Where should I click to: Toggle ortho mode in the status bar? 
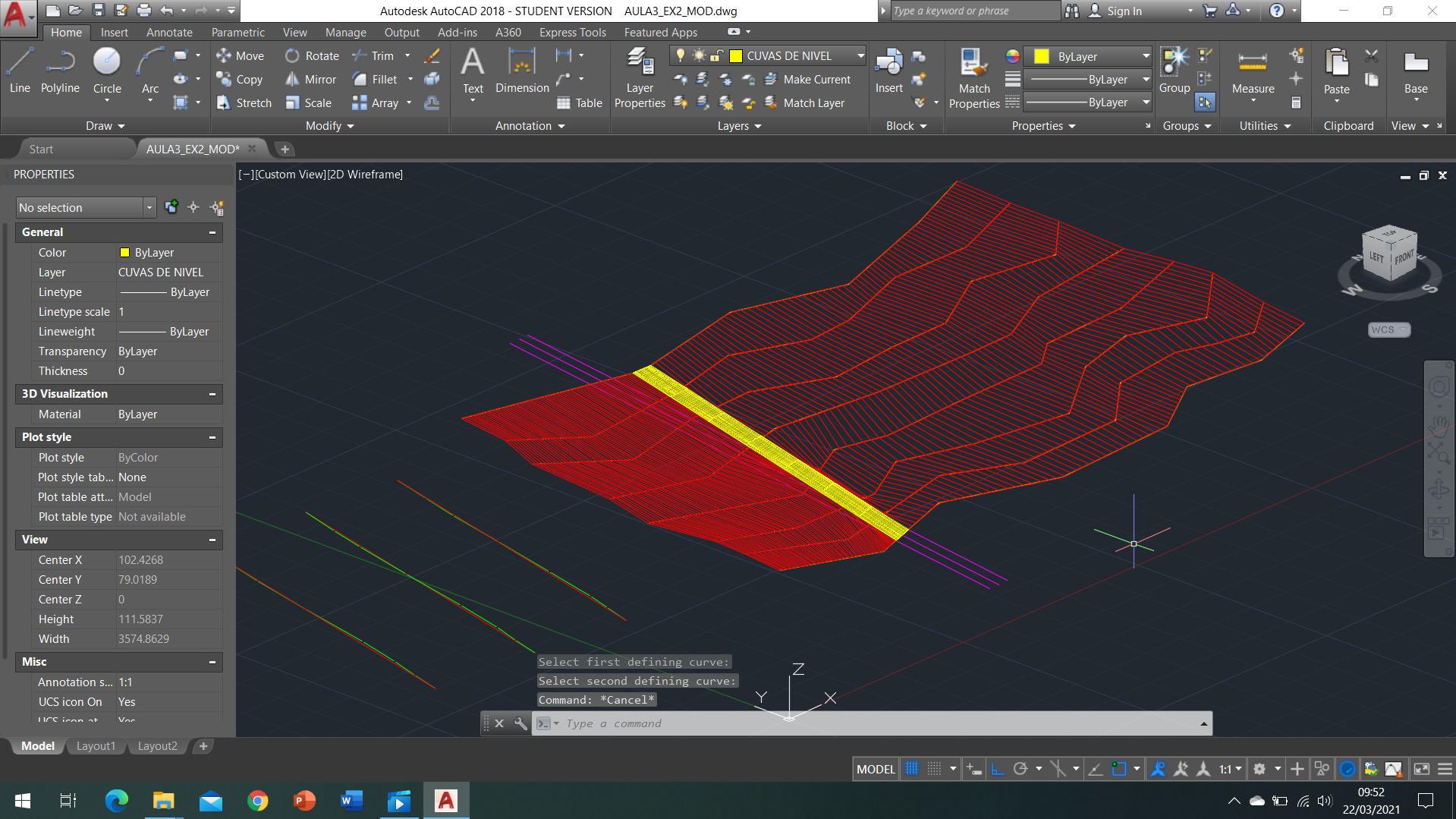click(x=998, y=769)
